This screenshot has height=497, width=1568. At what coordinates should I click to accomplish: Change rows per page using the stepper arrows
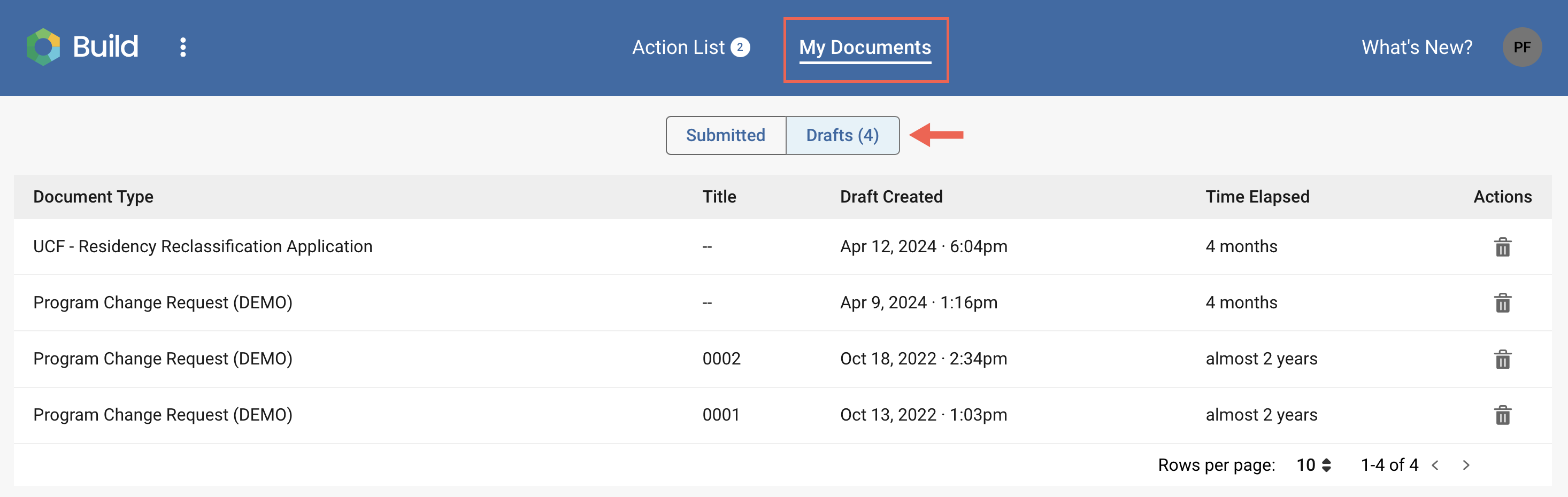click(x=1327, y=465)
